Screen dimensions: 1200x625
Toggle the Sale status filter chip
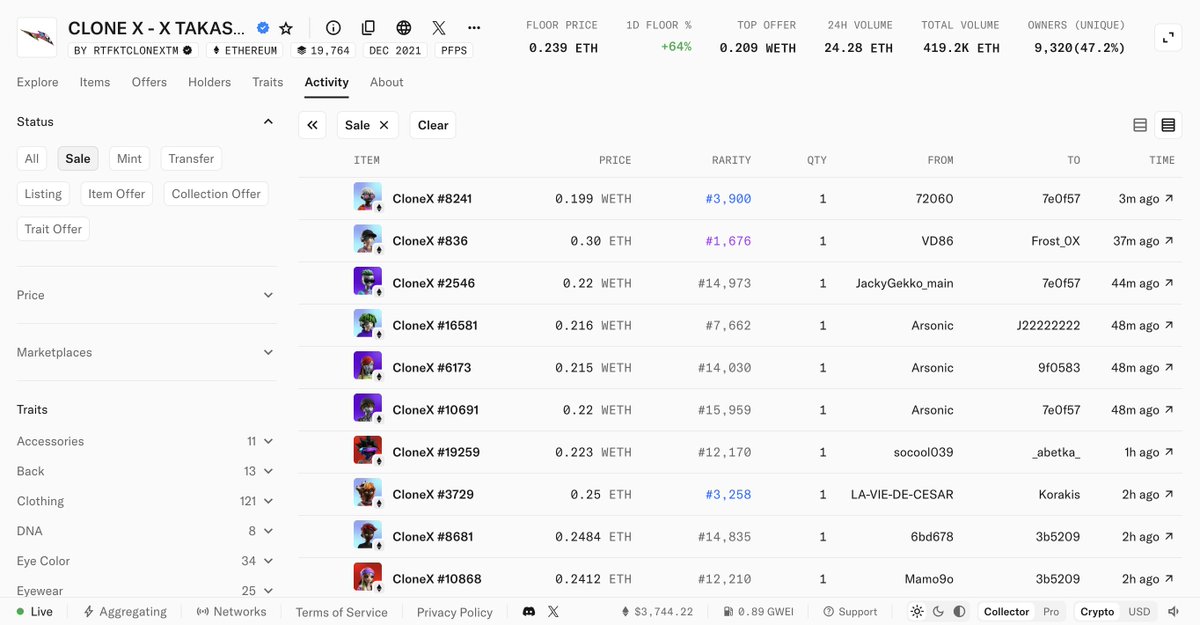click(x=78, y=158)
